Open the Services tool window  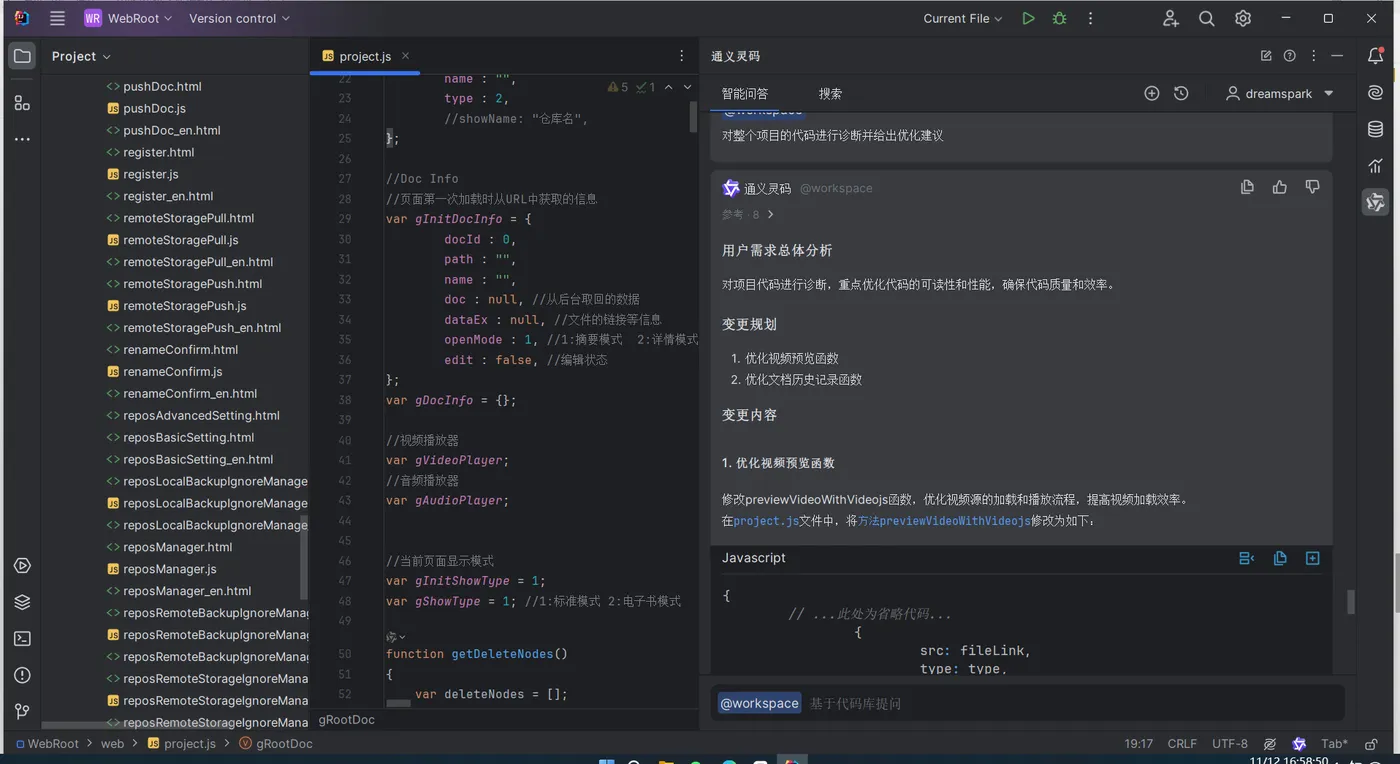[x=22, y=566]
